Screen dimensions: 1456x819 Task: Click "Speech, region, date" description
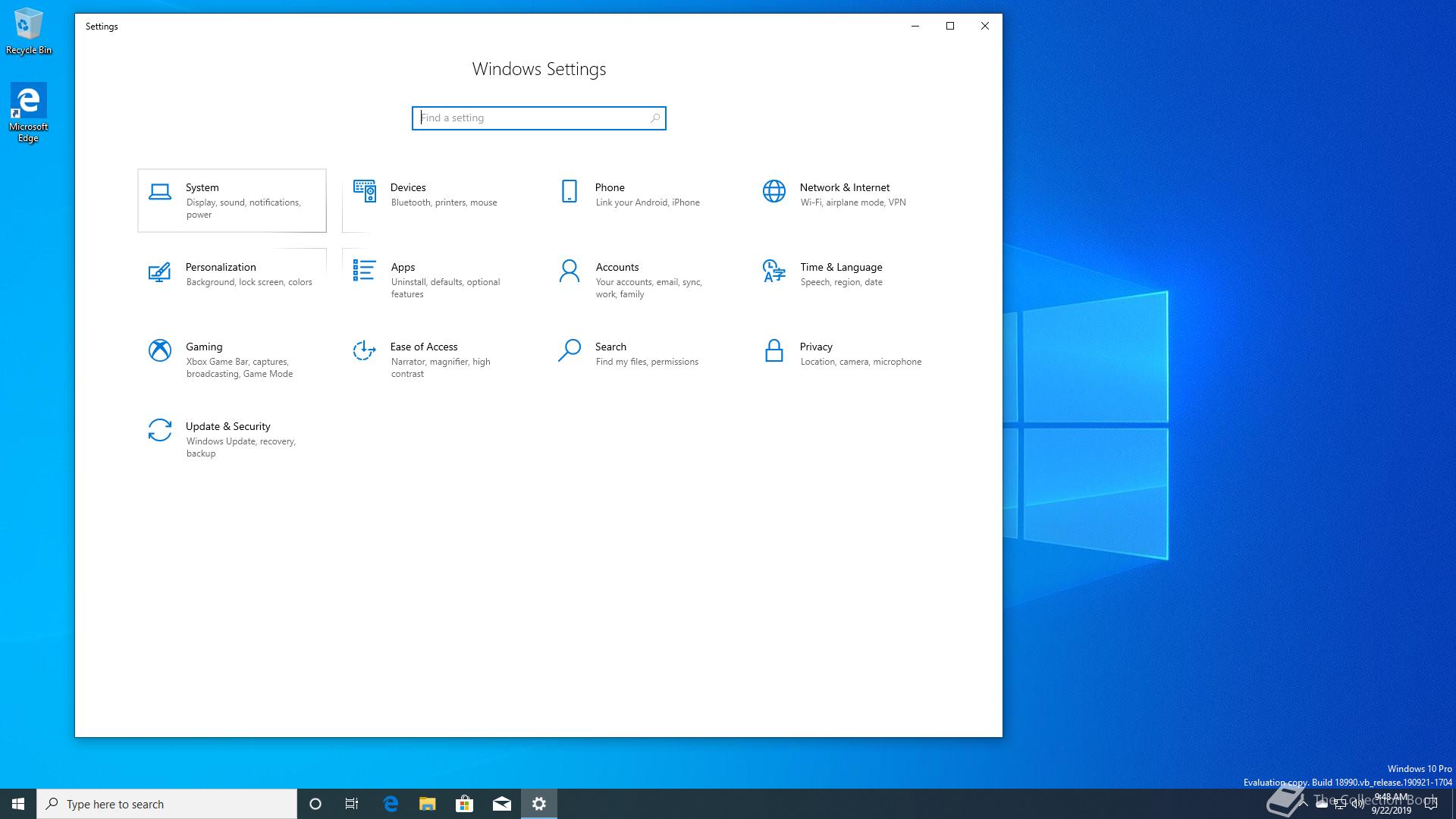click(841, 282)
